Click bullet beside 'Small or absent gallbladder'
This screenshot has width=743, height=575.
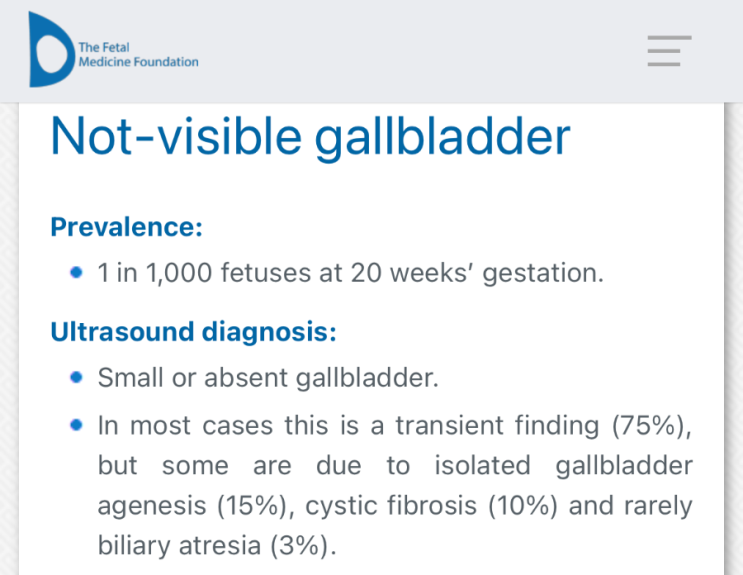tap(76, 378)
